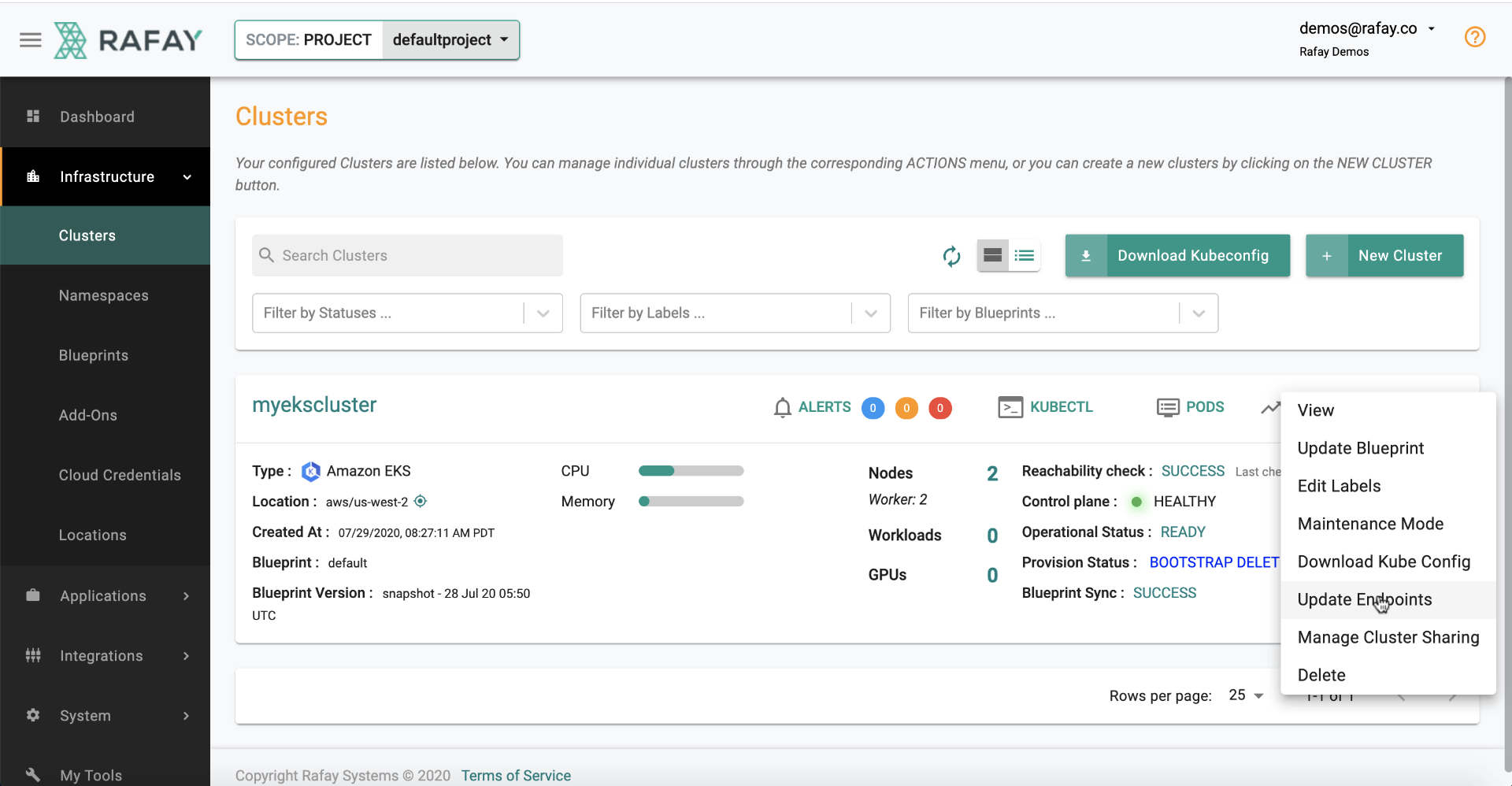
Task: Open the PODS icon
Action: (1168, 407)
